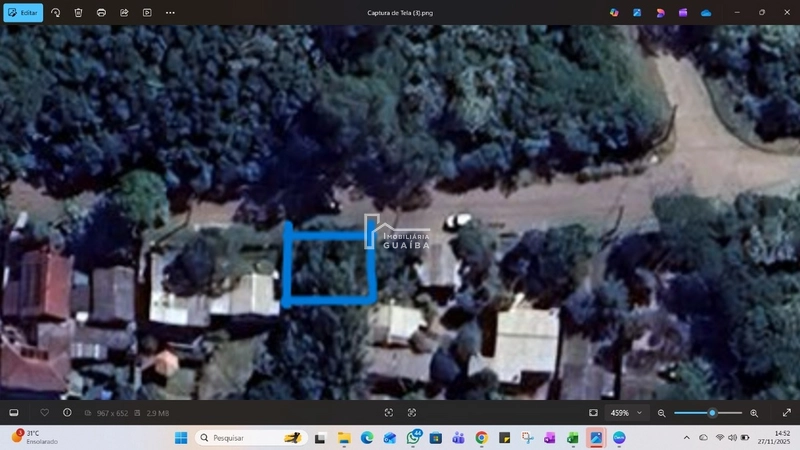The height and width of the screenshot is (450, 800).
Task: Open the pink app icon beside the Snipping Tool icon
Action: pyautogui.click(x=549, y=438)
